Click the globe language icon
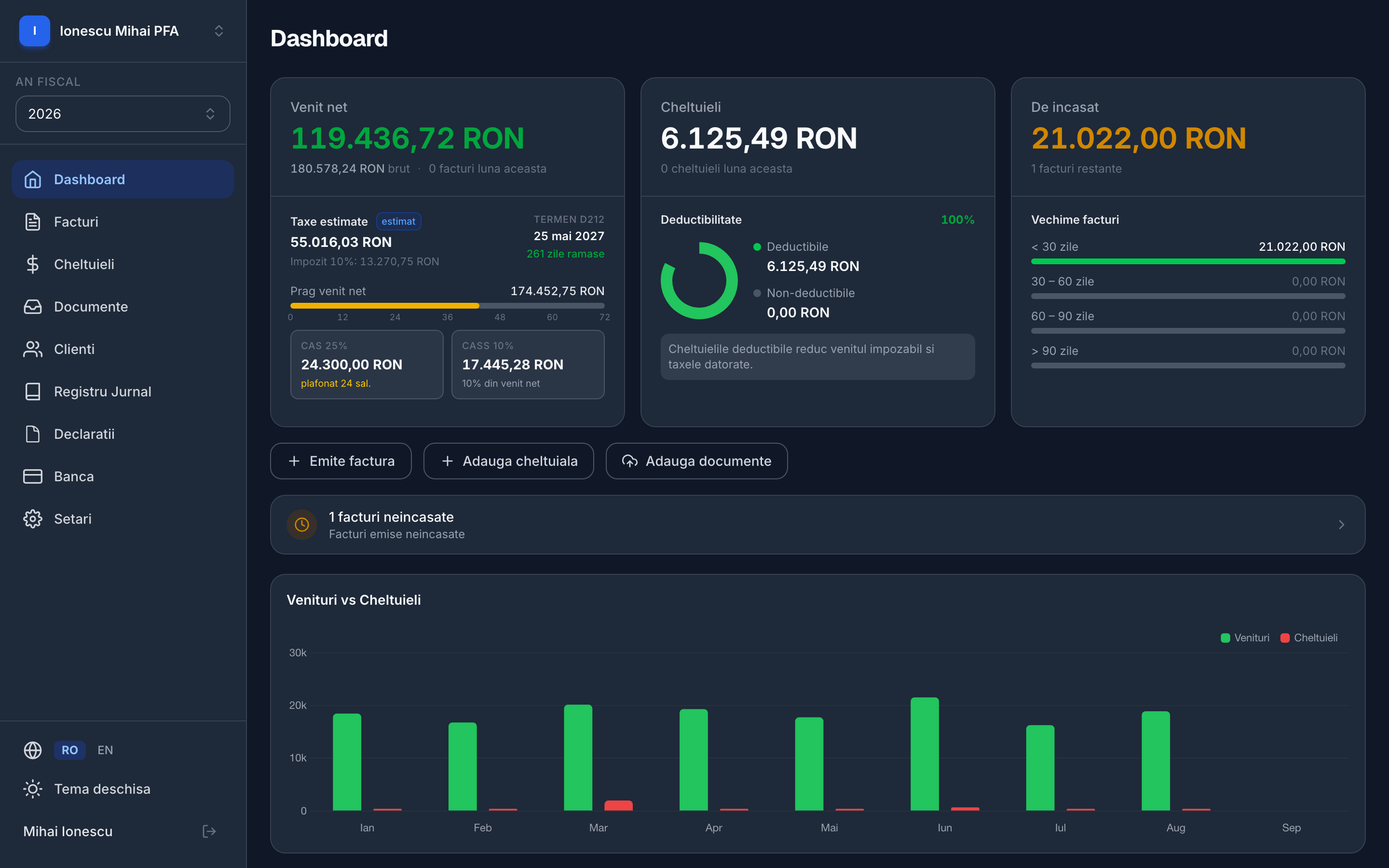The width and height of the screenshot is (1389, 868). click(33, 750)
